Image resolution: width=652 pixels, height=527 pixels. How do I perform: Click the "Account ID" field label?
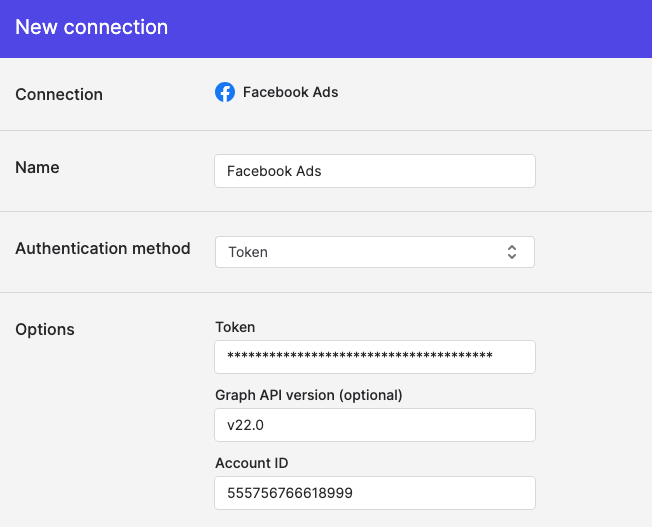(x=252, y=463)
